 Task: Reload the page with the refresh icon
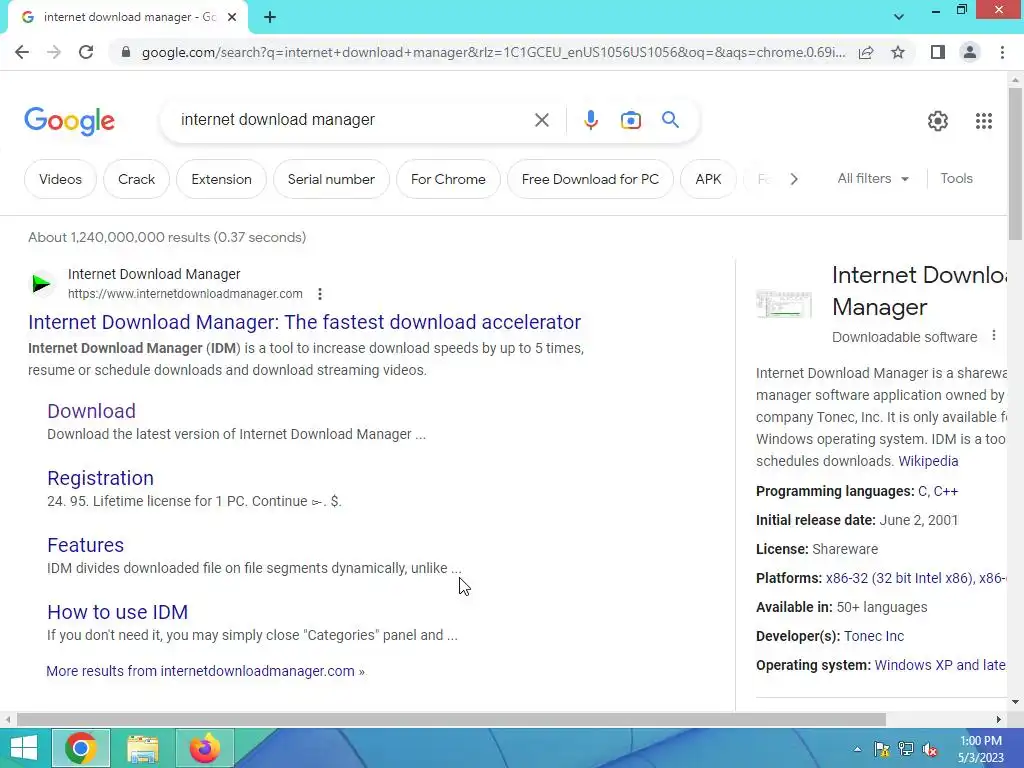tap(86, 52)
